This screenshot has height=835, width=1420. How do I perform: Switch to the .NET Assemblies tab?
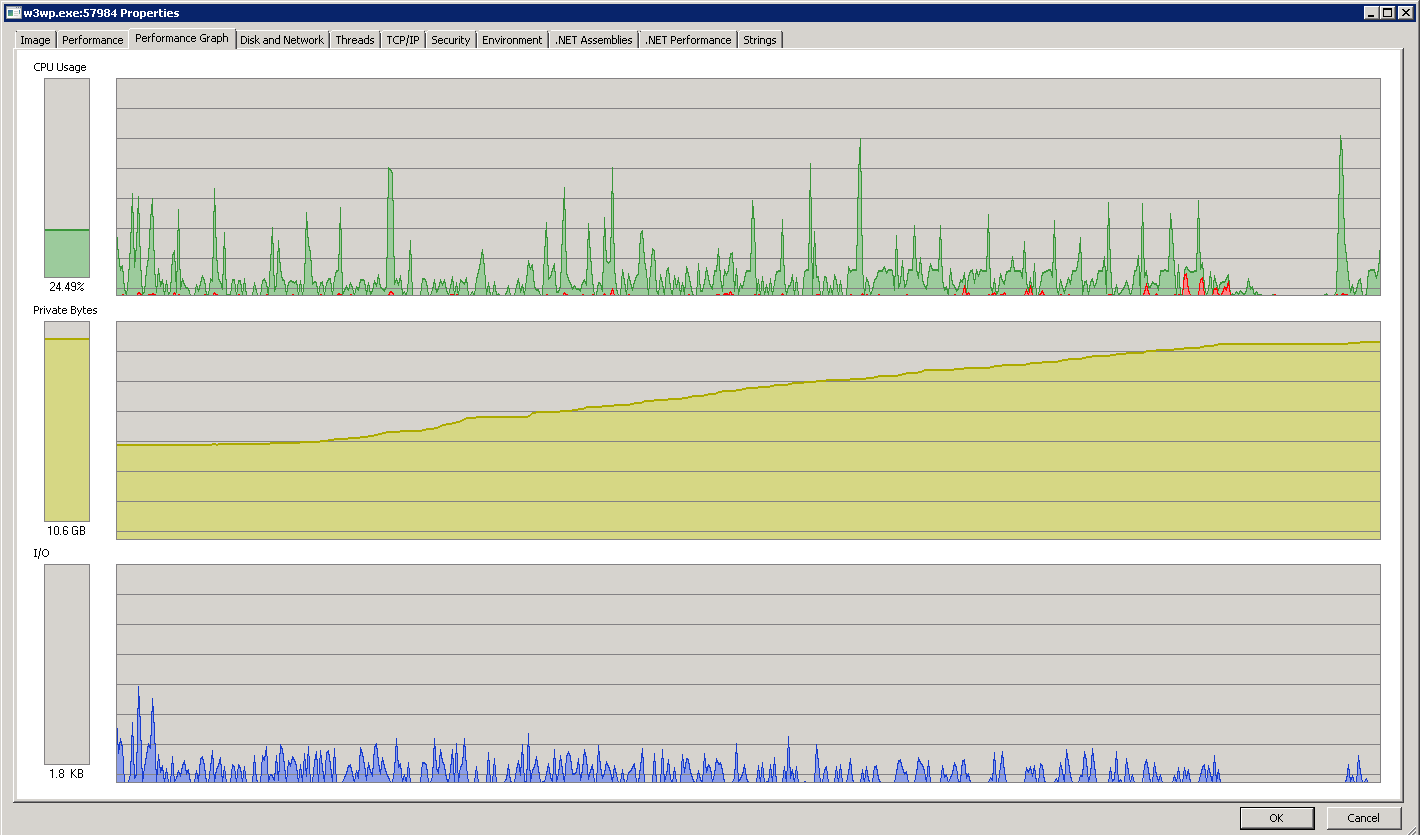coord(594,40)
